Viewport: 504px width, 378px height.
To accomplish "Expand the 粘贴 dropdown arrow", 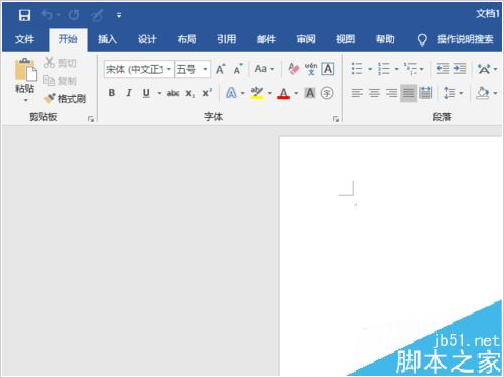I will (x=25, y=100).
